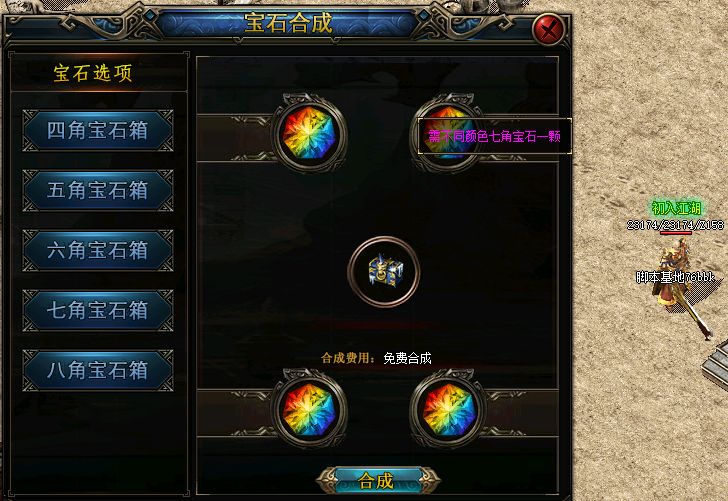The height and width of the screenshot is (501, 728).
Task: Choose 六角宝石箱 from gem options
Action: (x=98, y=250)
